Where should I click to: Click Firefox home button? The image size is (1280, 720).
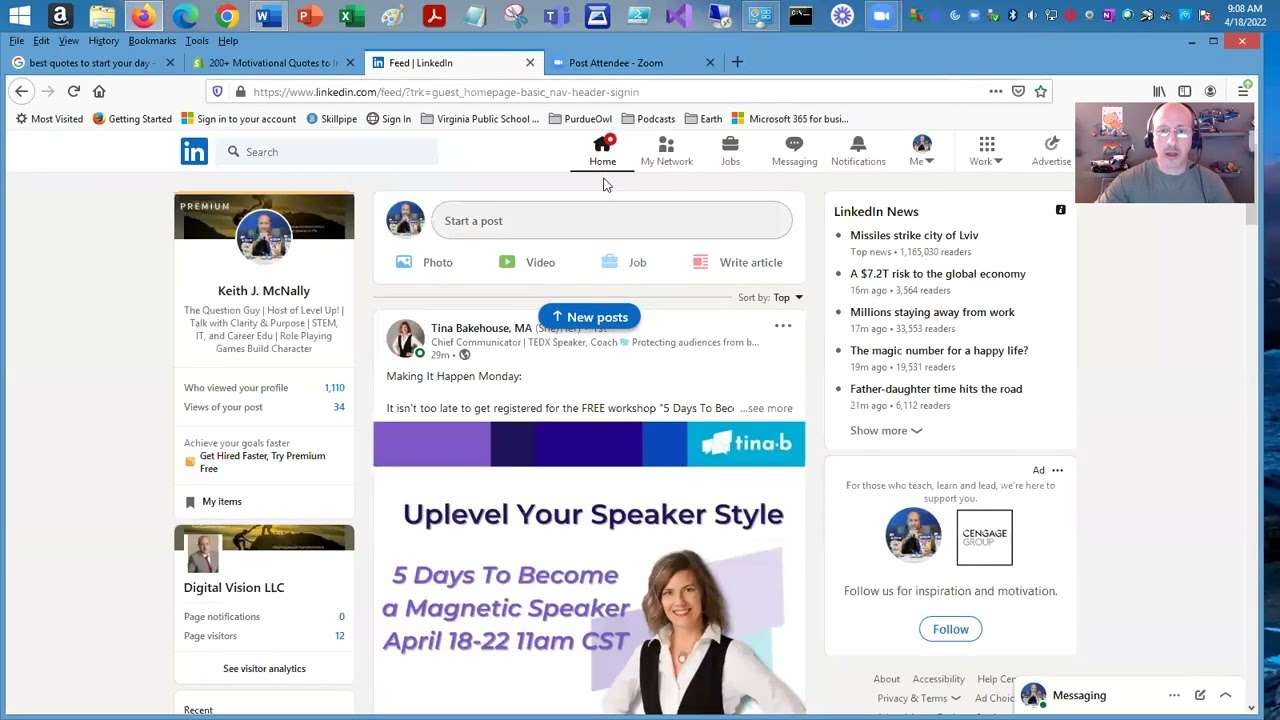[x=99, y=91]
